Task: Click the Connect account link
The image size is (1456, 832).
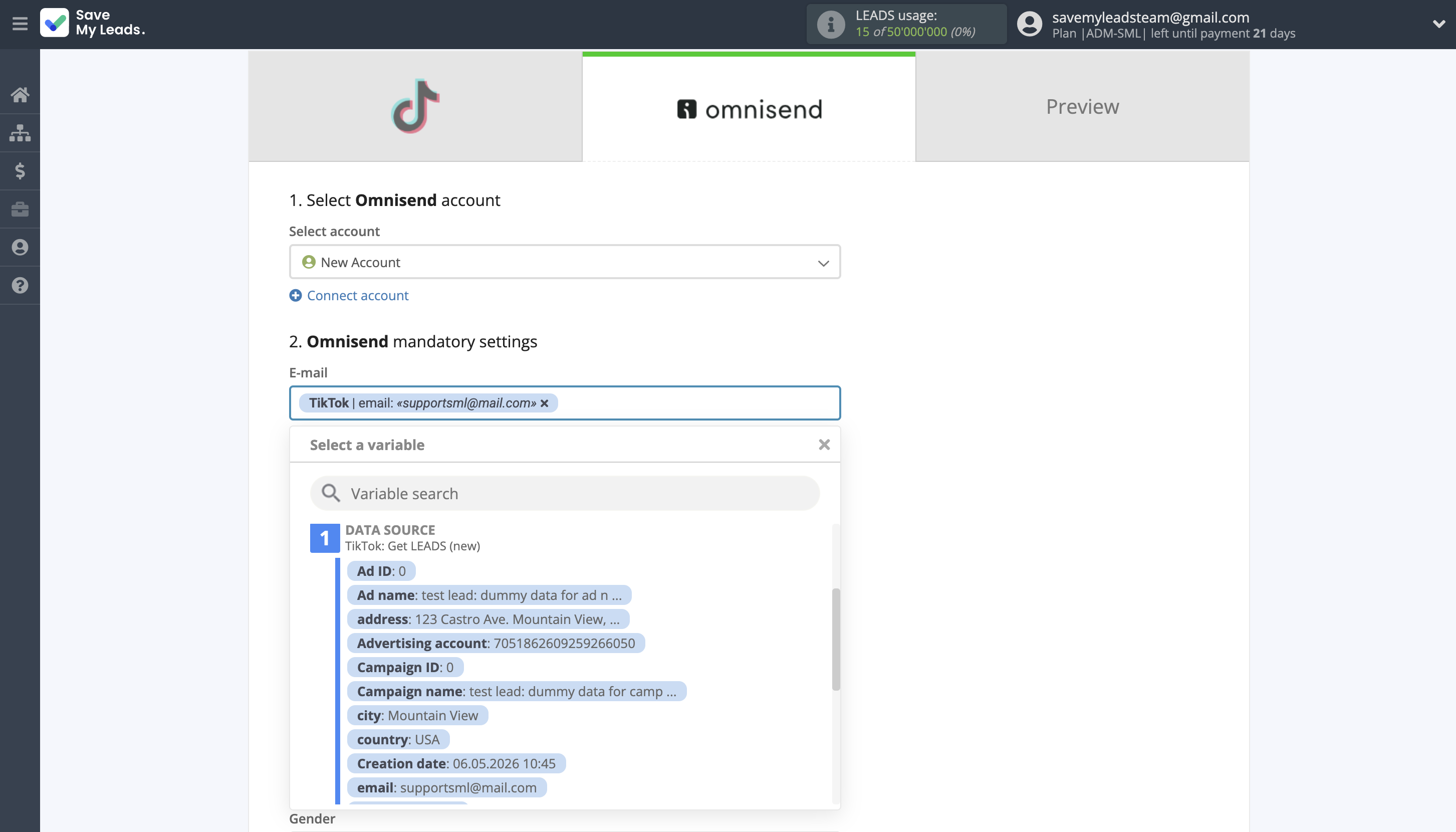Action: (358, 295)
